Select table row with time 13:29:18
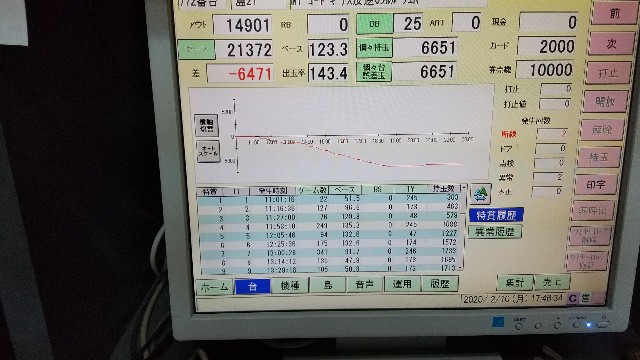Image resolution: width=640 pixels, height=360 pixels. tap(329, 269)
